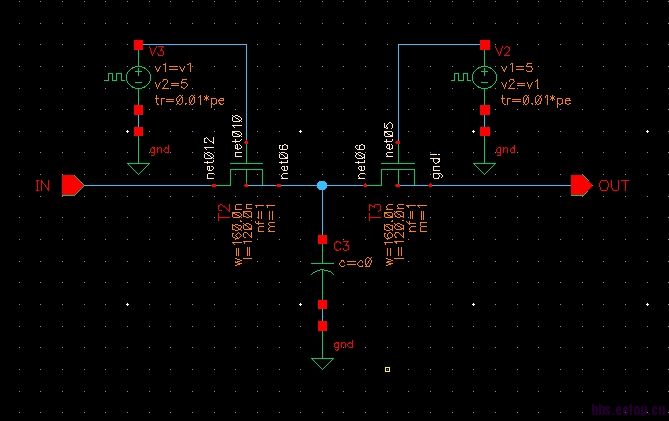Click the v1=v1 parameter of V3
The image size is (669, 421).
click(x=174, y=68)
